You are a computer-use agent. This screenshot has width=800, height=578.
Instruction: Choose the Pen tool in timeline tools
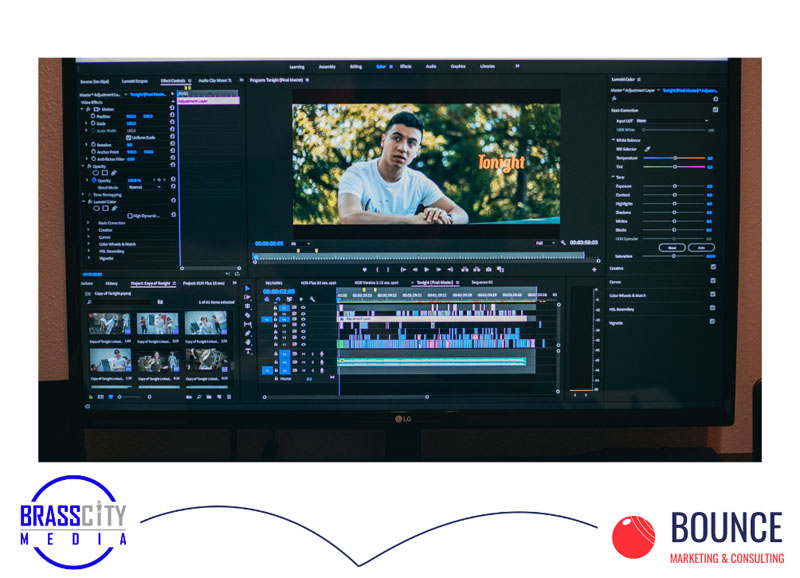(x=247, y=333)
